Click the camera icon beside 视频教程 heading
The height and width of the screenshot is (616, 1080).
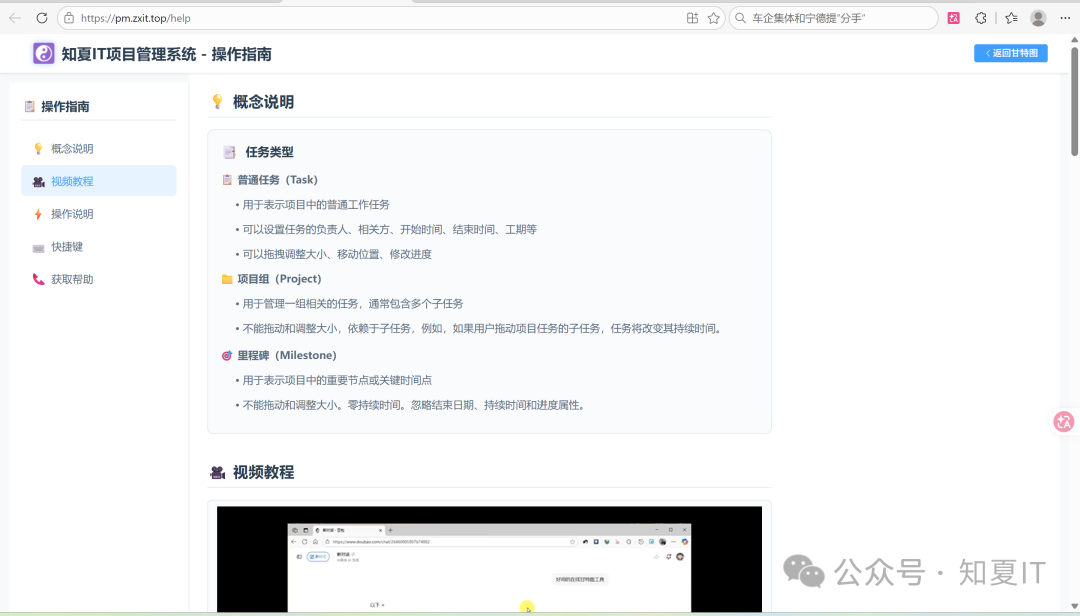(x=217, y=473)
